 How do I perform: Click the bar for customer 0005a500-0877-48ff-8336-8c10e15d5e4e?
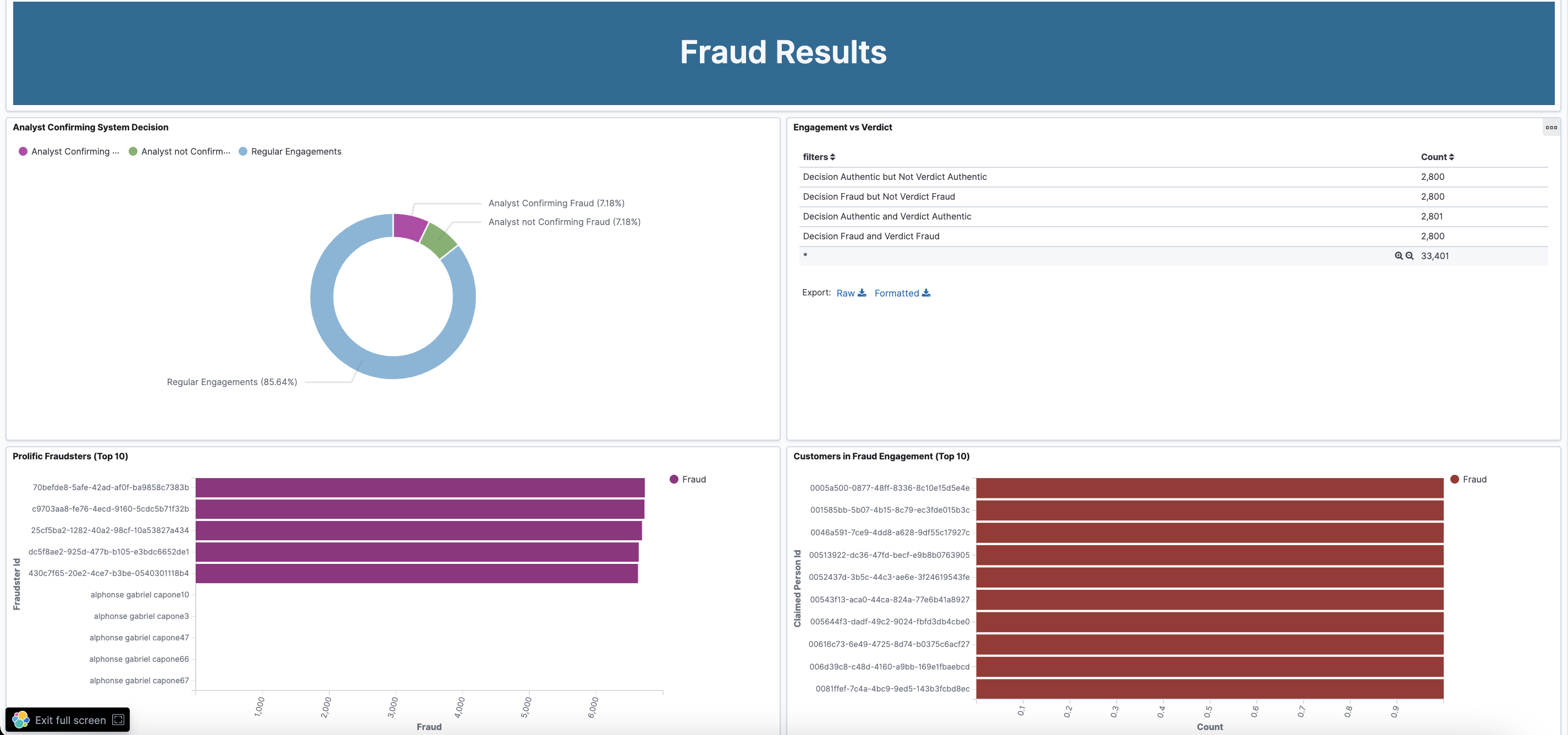coord(1210,488)
